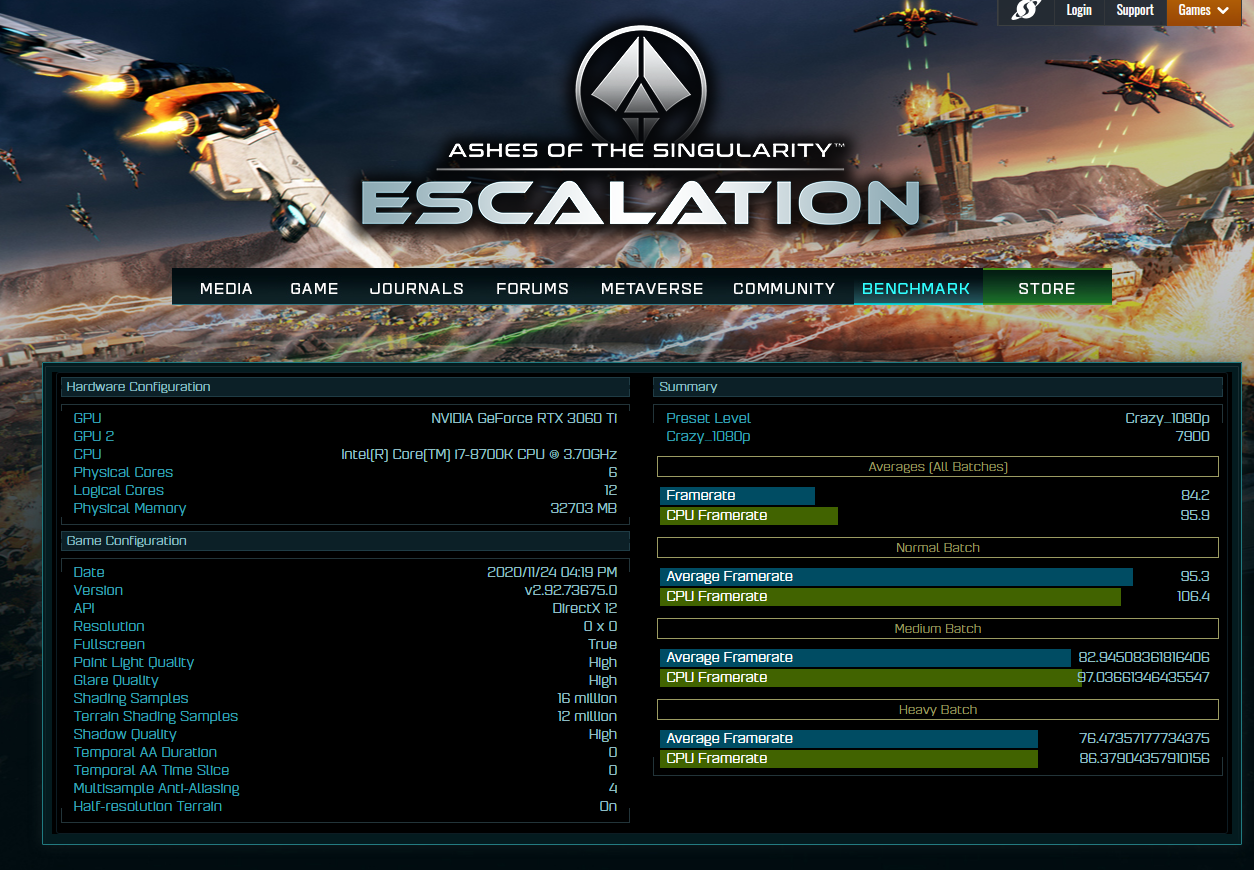Select the Journals nav tab

coord(417,288)
